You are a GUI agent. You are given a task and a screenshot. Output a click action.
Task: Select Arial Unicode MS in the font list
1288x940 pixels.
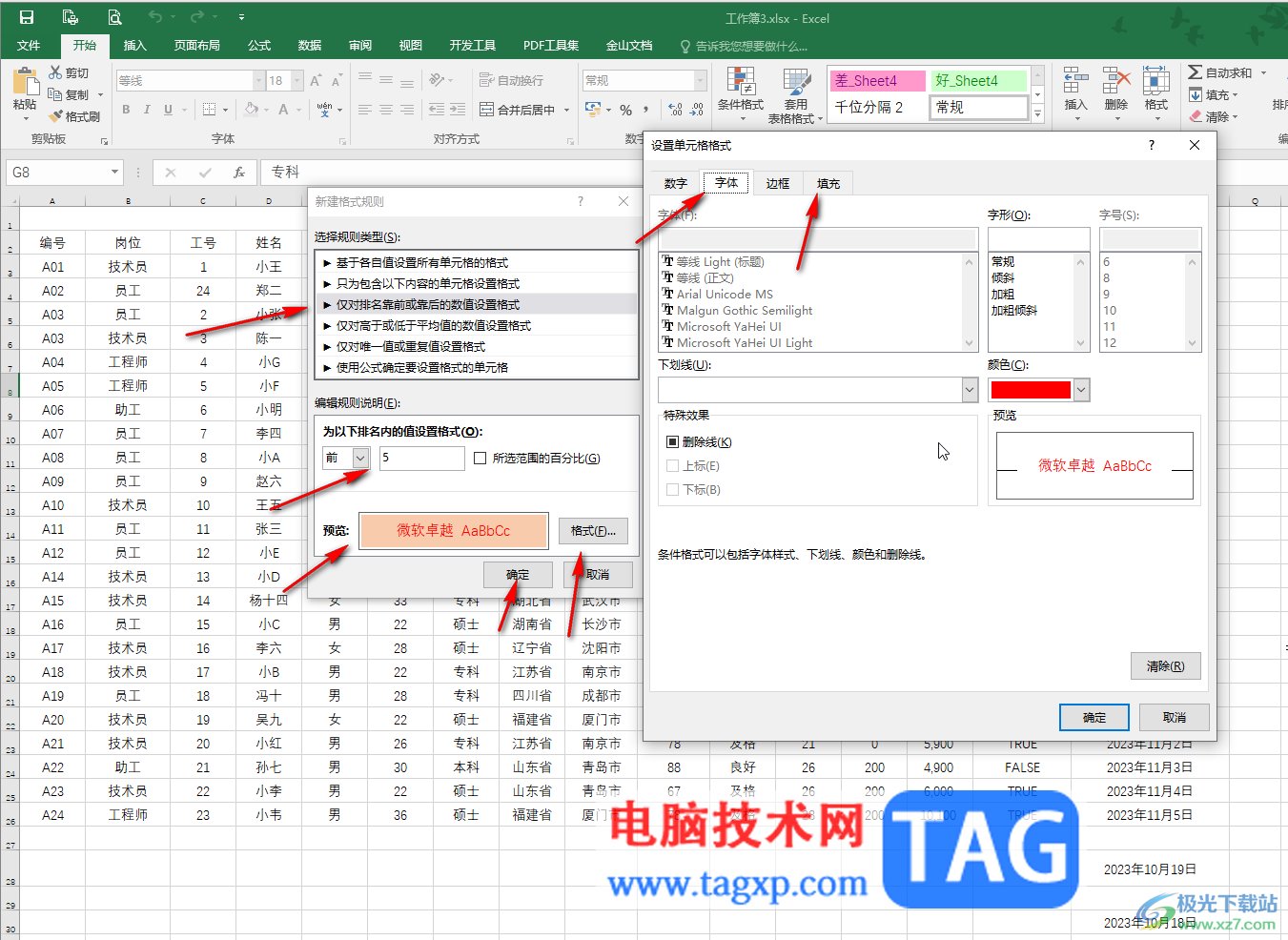[725, 295]
